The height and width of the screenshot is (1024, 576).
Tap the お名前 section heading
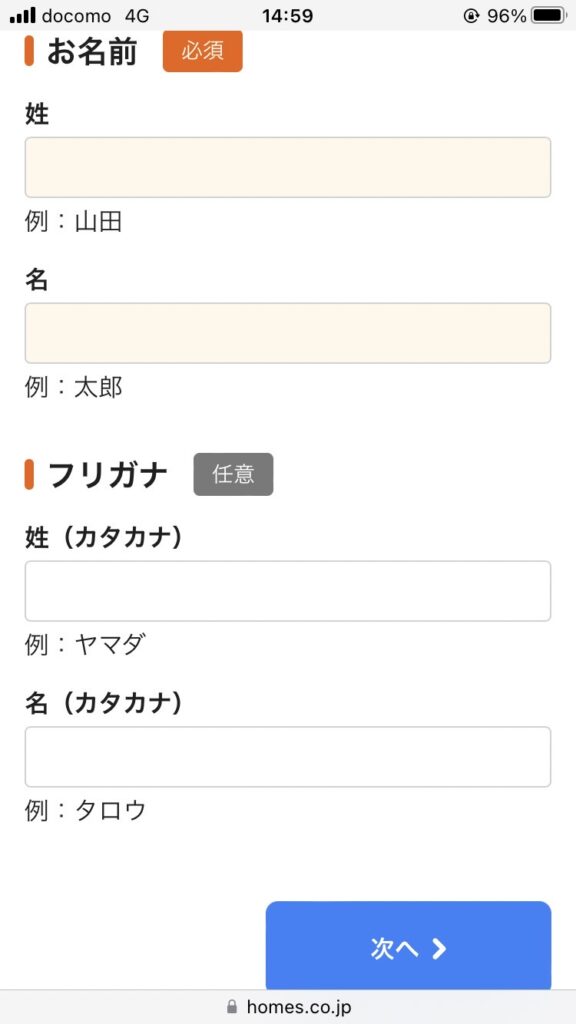tap(92, 52)
